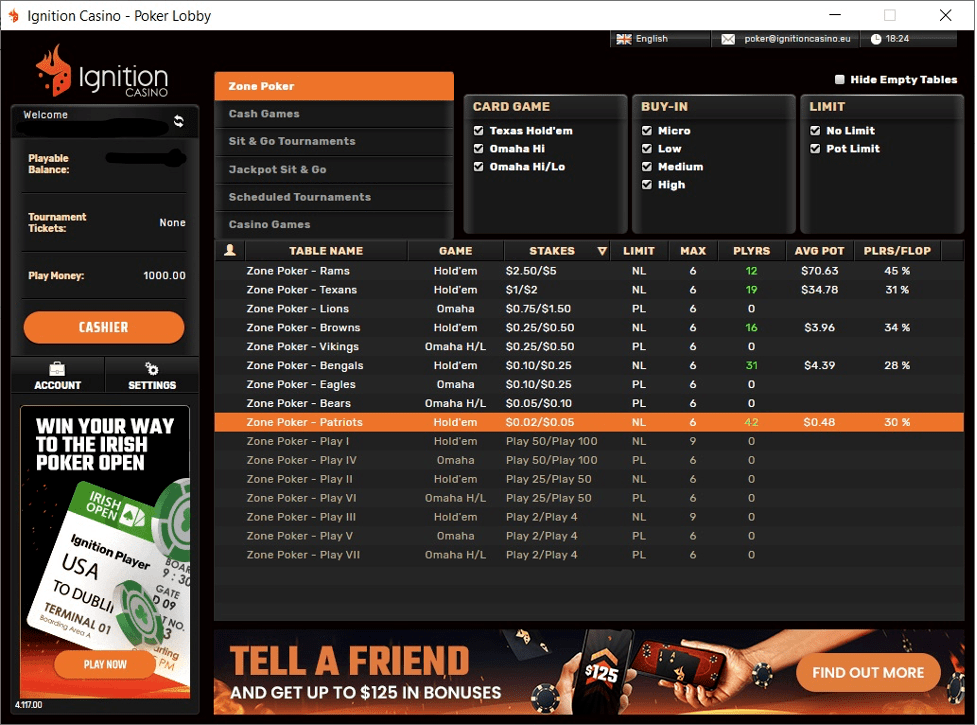This screenshot has width=977, height=725.
Task: Select Zone Poker - Bengals table row
Action: (589, 366)
